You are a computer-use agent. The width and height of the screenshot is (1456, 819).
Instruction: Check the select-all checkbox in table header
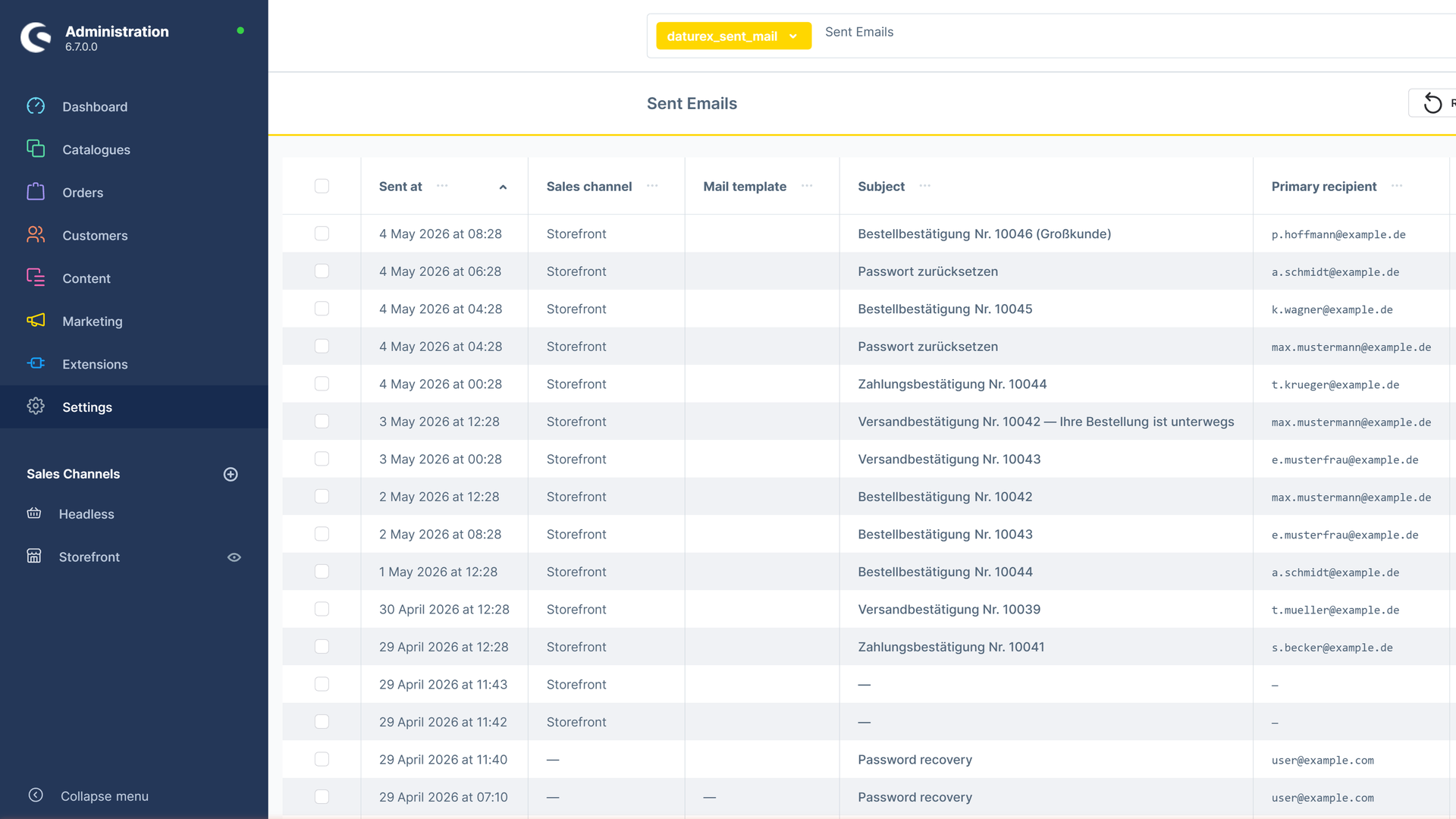[322, 186]
